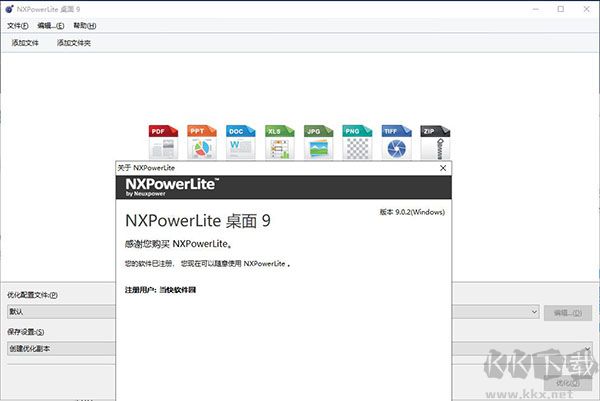Open the 编辑...(E) menu
600x401 pixels.
point(51,26)
